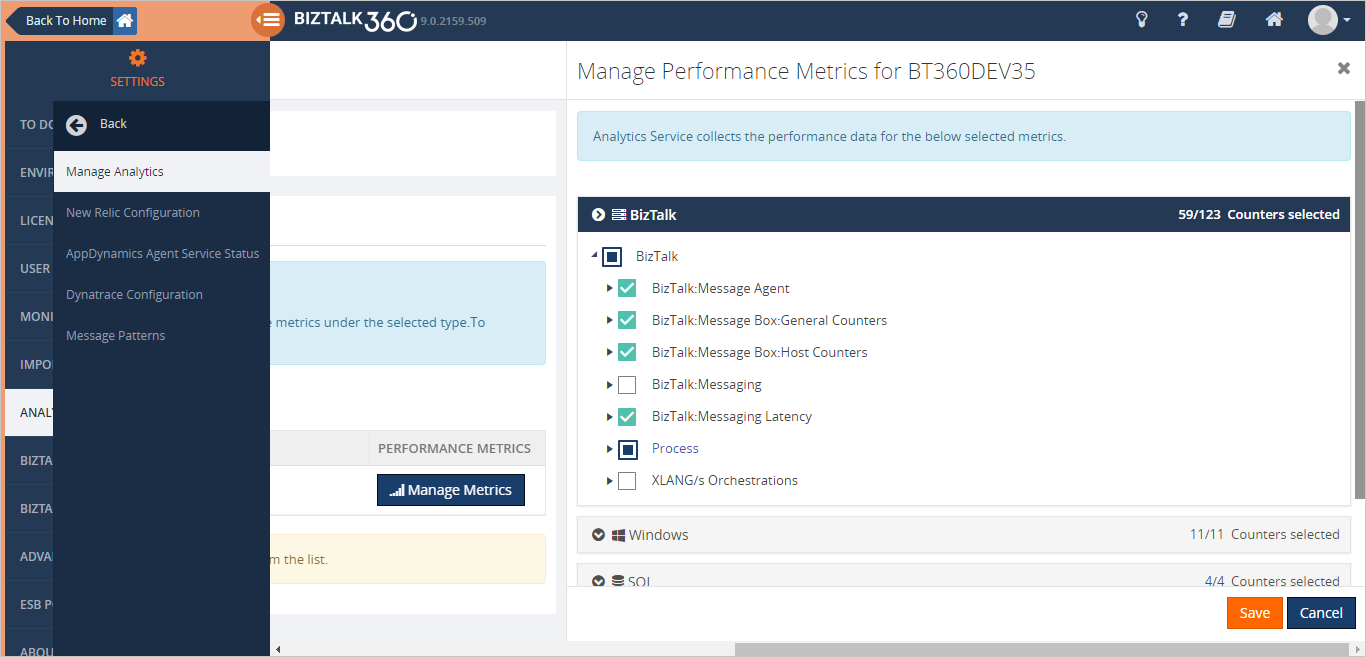Expand XLANG/s Orchestrations tree node
Image resolution: width=1366 pixels, height=657 pixels.
point(610,481)
